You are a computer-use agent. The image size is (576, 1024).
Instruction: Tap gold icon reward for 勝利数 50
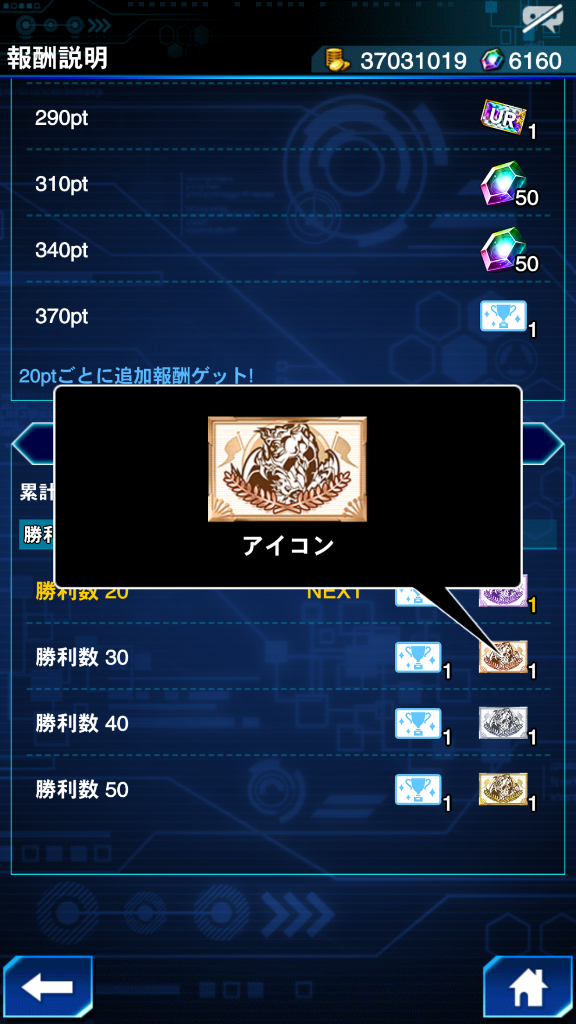[x=503, y=788]
